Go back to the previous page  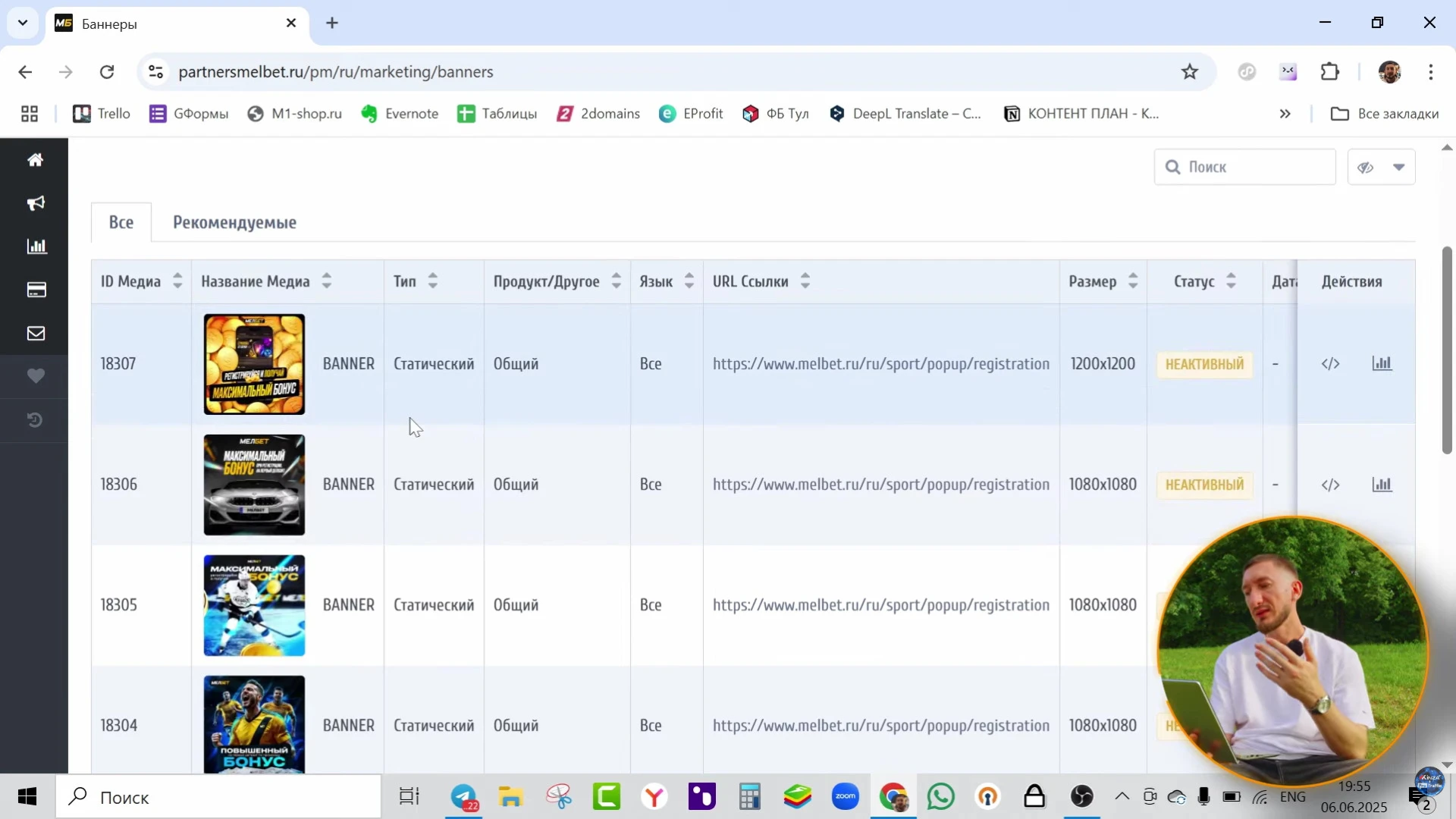pyautogui.click(x=25, y=72)
